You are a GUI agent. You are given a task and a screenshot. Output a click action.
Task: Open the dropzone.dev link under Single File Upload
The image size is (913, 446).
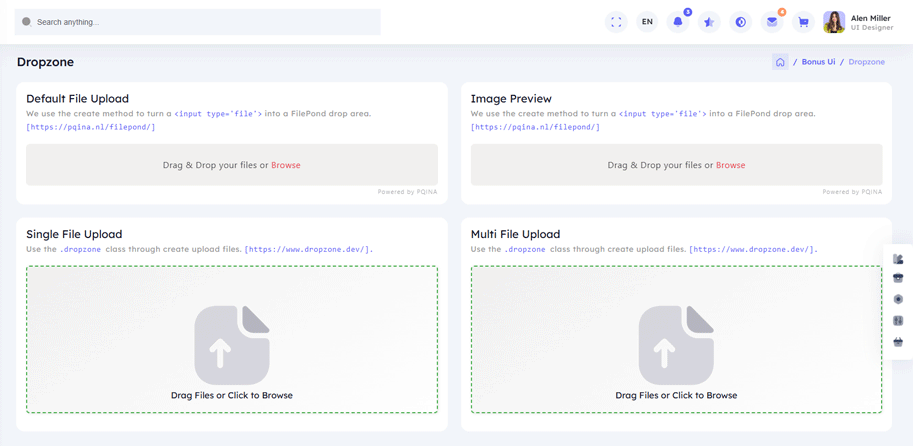(x=308, y=249)
